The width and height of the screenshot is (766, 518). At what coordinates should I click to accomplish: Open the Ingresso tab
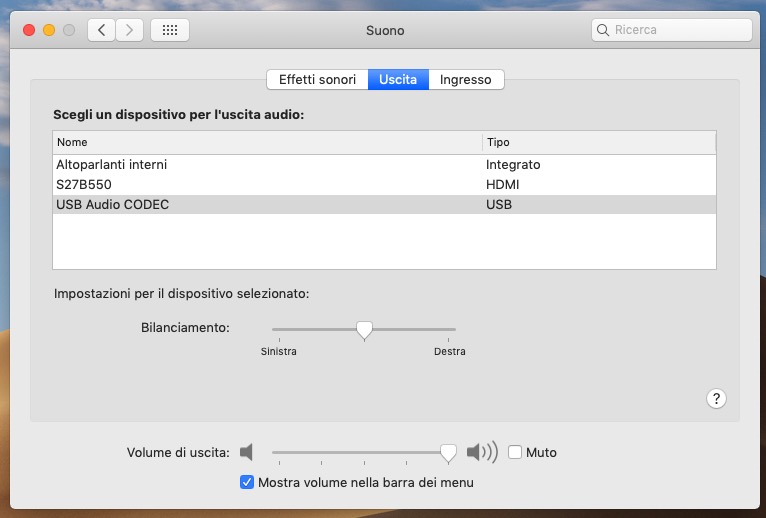[466, 79]
